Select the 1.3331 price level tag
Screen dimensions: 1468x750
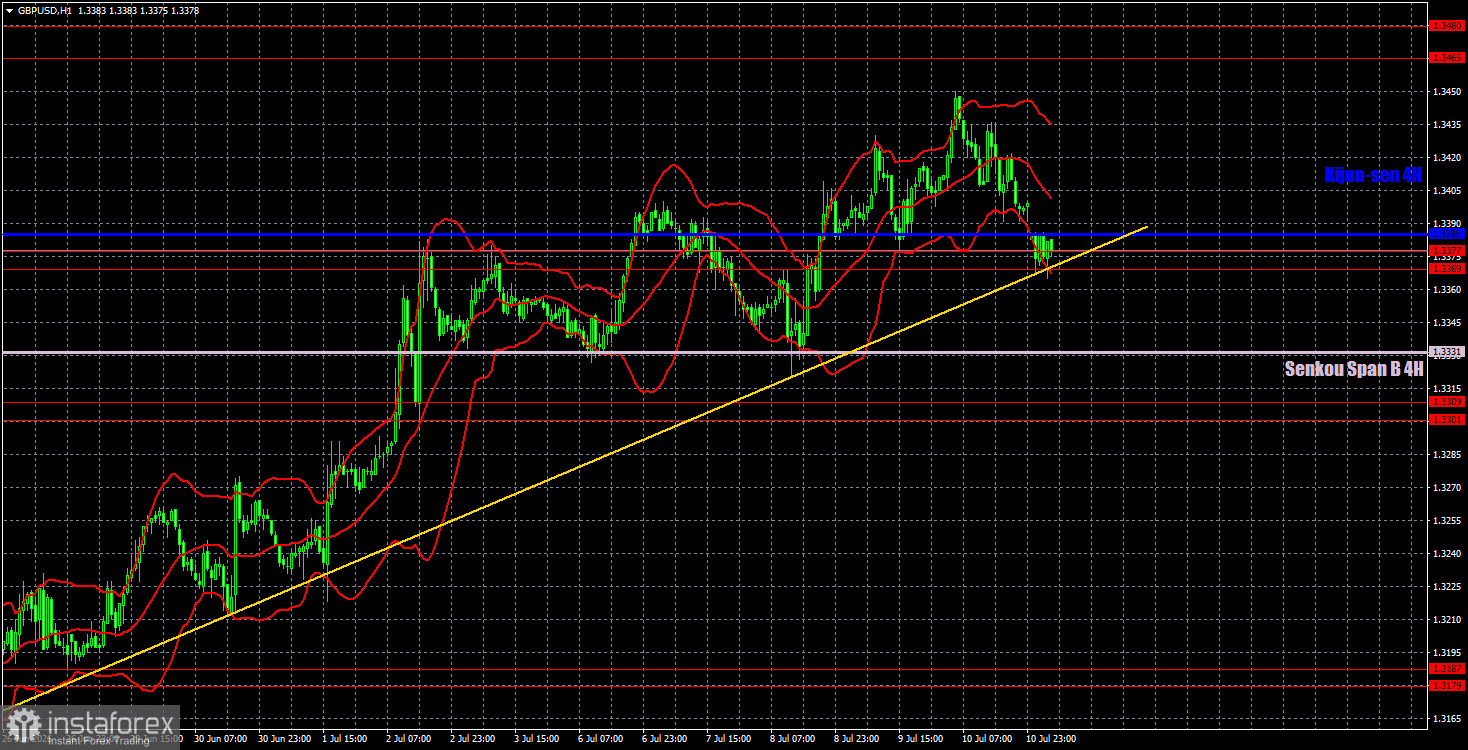pyautogui.click(x=1447, y=352)
